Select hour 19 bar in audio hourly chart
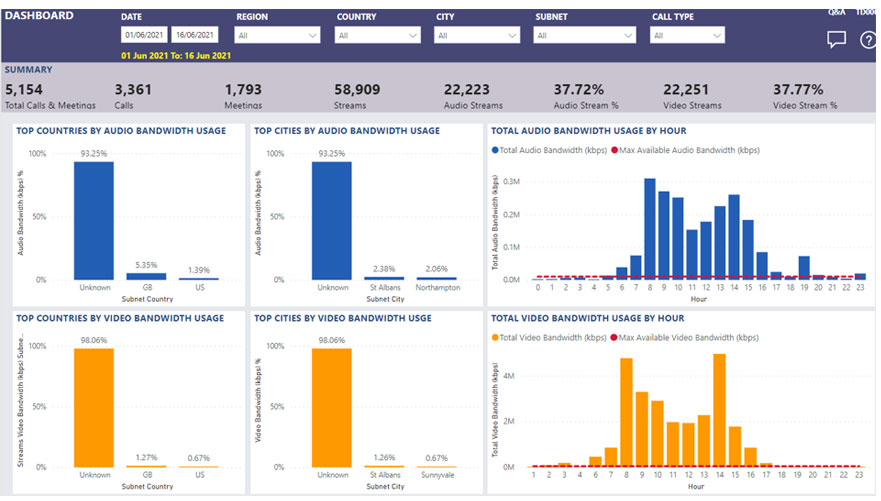 [804, 268]
